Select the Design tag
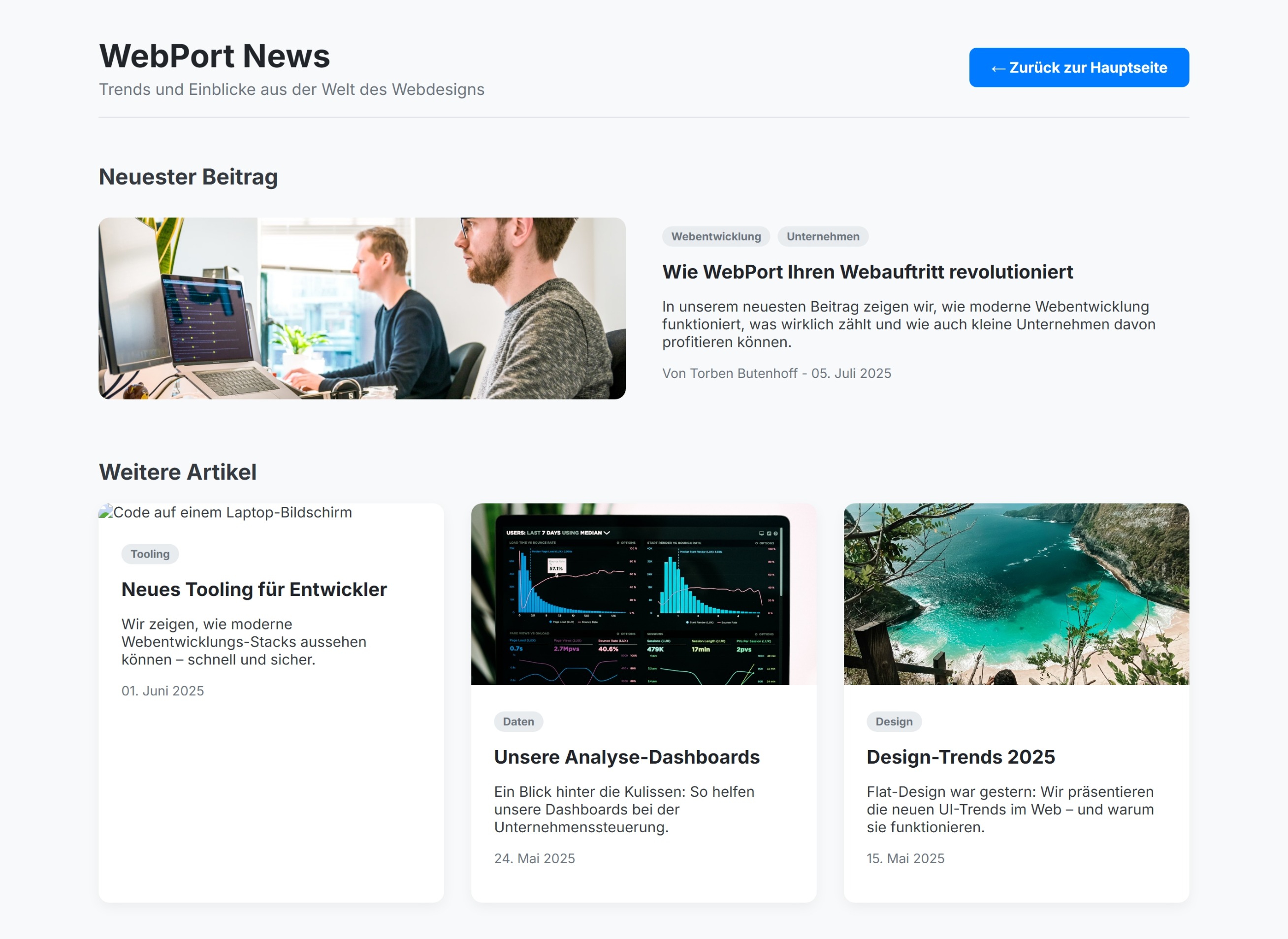1288x939 pixels. [x=894, y=721]
